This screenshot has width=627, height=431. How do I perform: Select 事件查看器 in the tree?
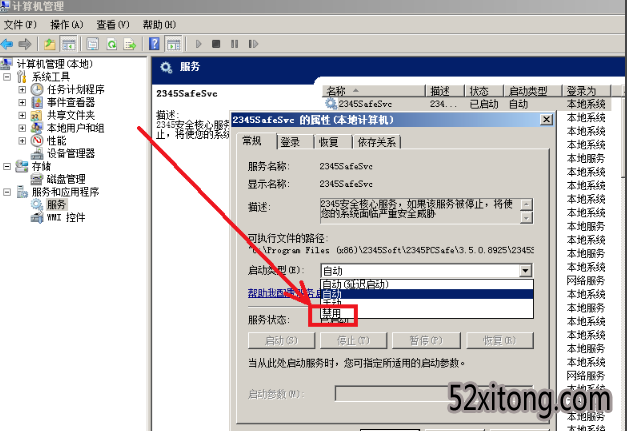point(71,102)
